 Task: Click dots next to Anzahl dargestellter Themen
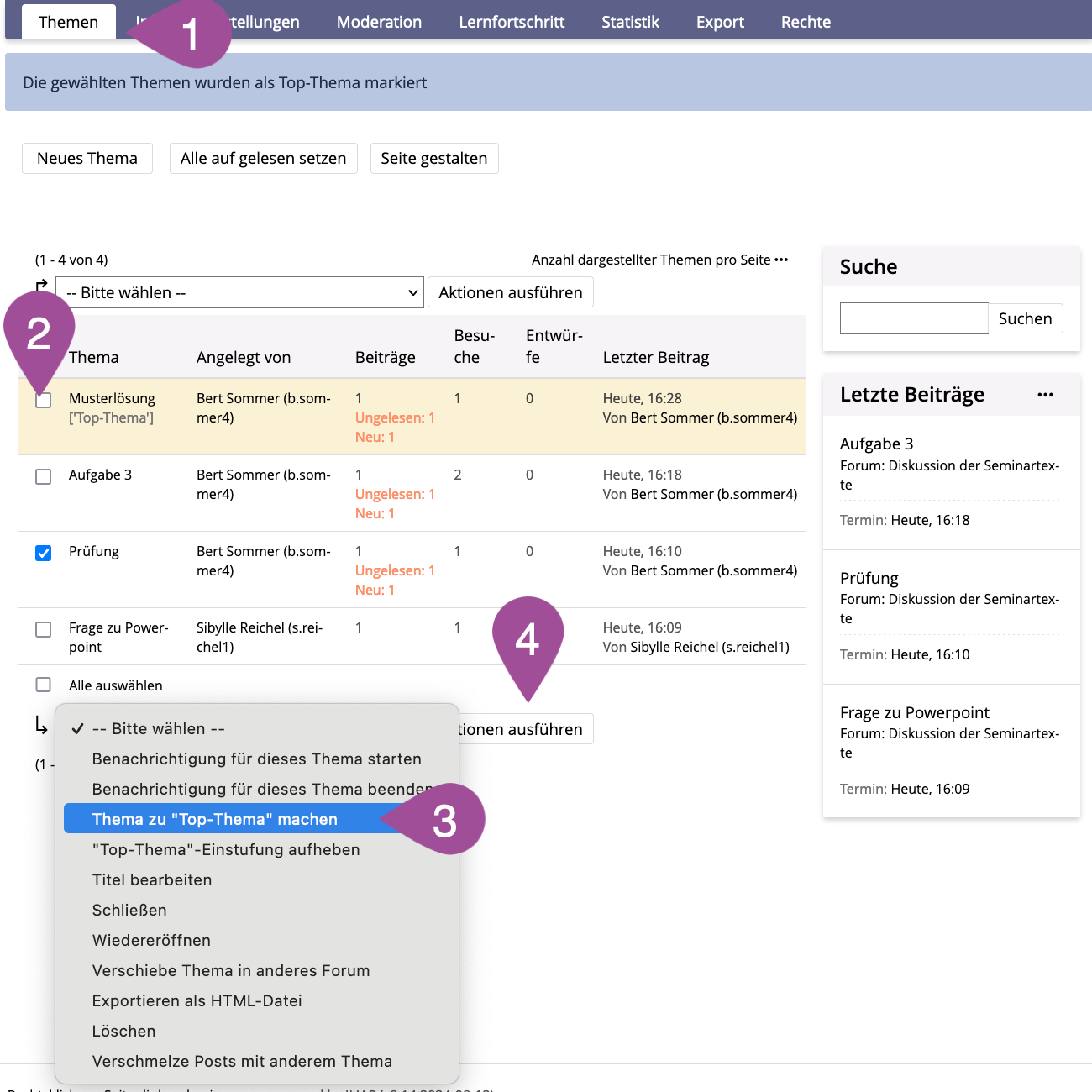[x=781, y=260]
